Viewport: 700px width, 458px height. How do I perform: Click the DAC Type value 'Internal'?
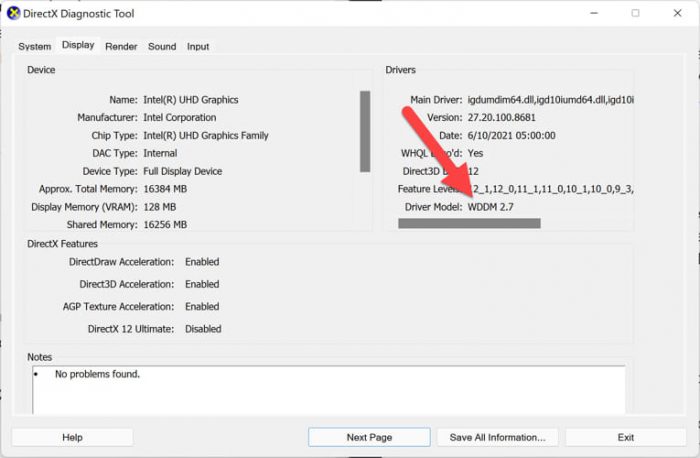[160, 154]
